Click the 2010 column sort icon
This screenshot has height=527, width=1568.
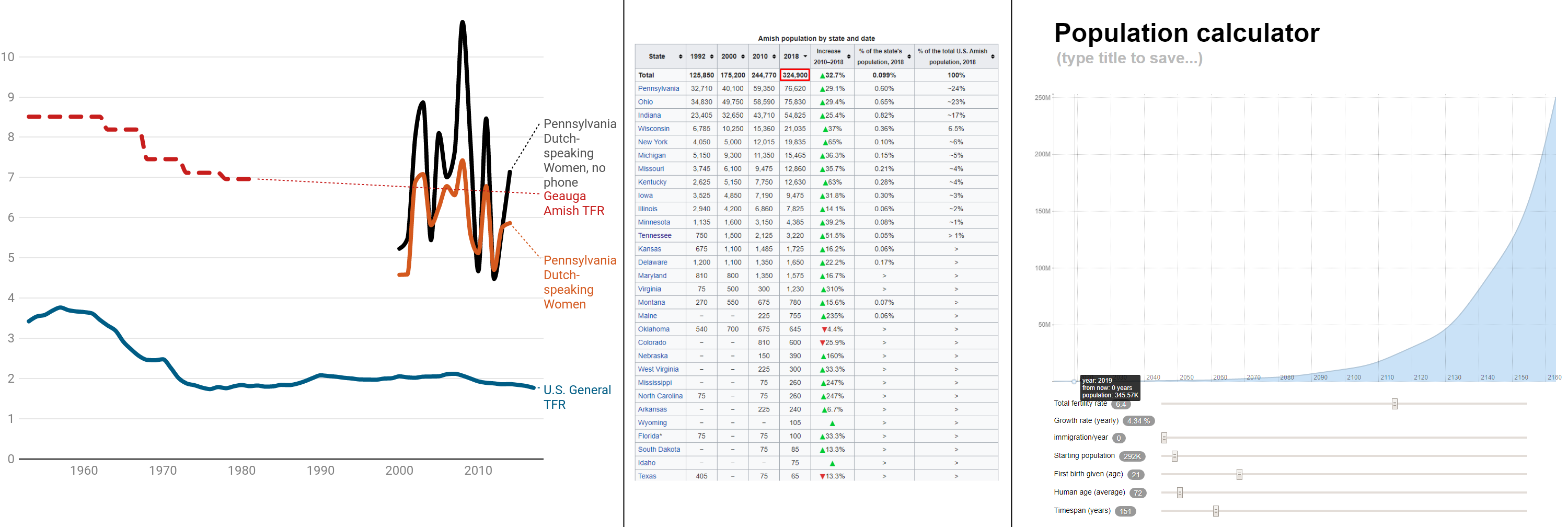click(x=774, y=56)
